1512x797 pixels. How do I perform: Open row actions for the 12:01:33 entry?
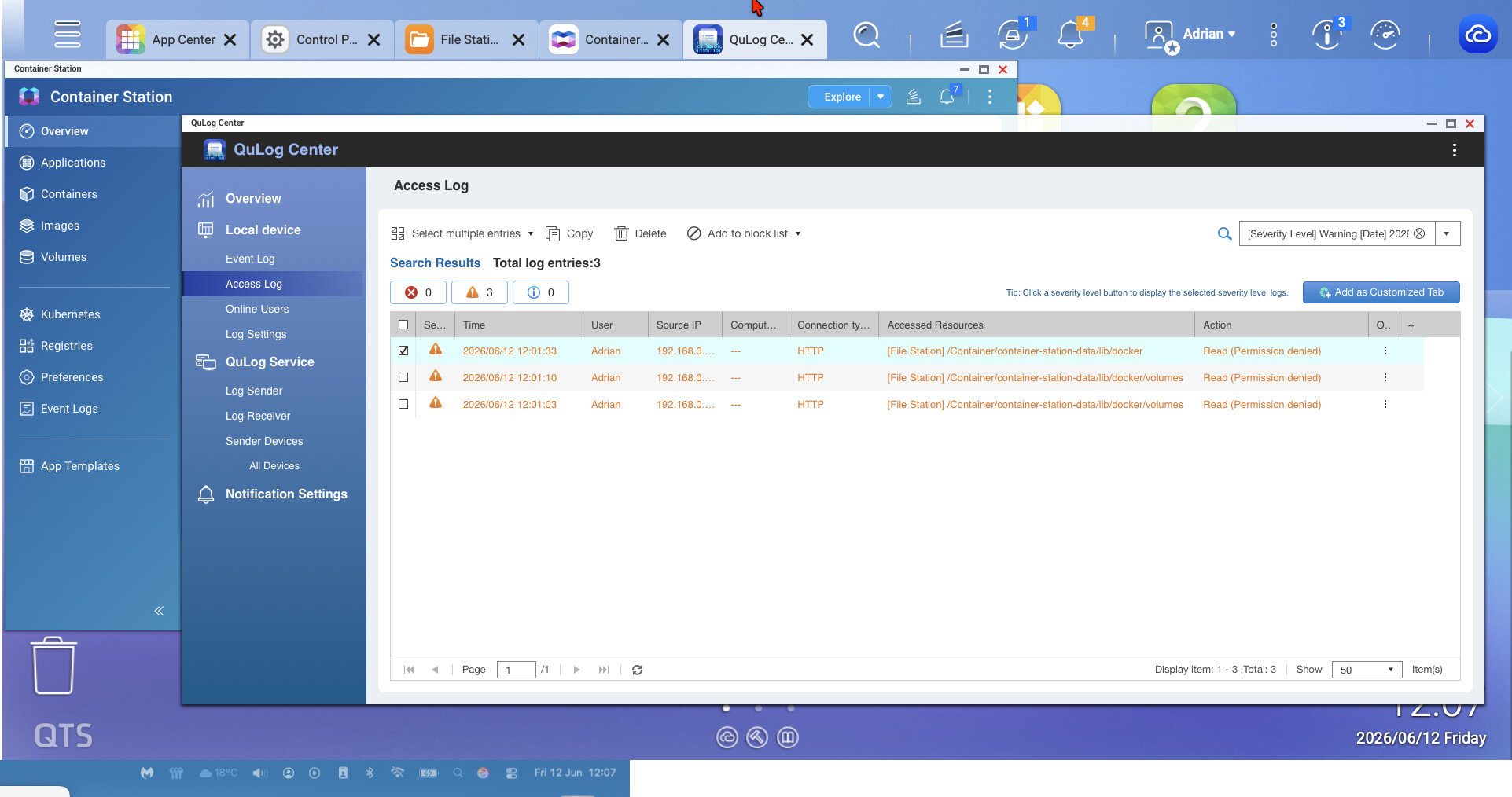[1385, 351]
